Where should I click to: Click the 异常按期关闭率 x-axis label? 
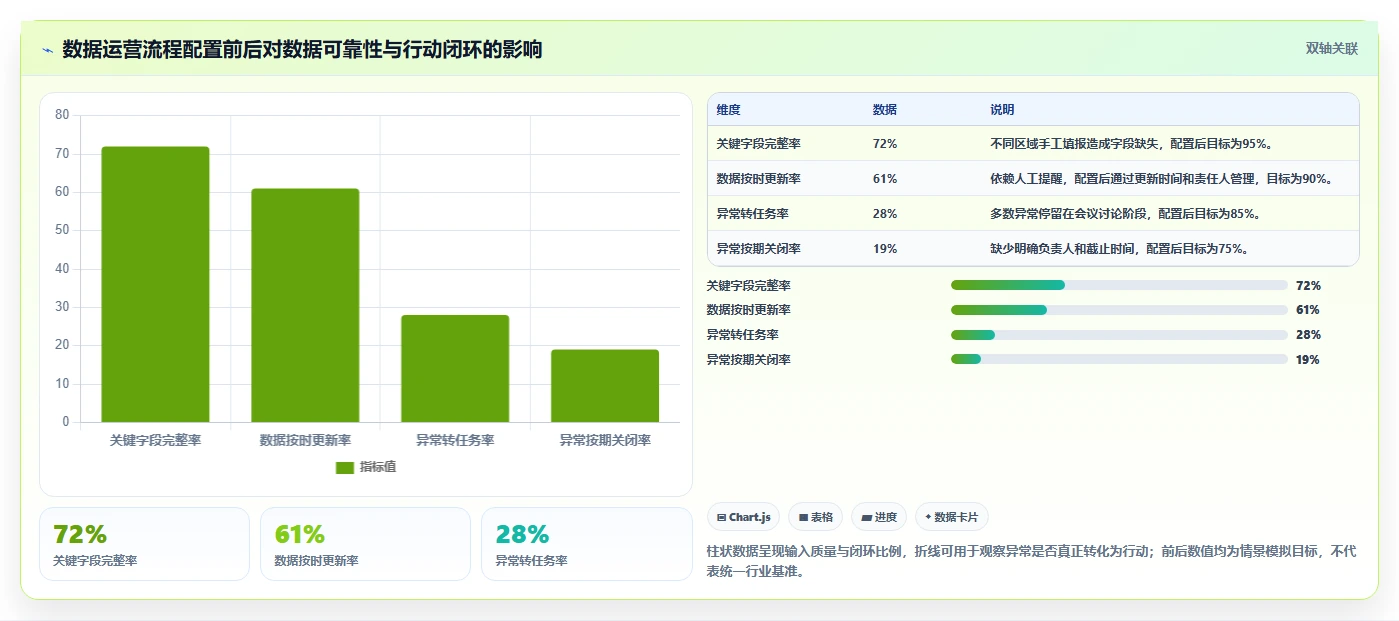605,440
